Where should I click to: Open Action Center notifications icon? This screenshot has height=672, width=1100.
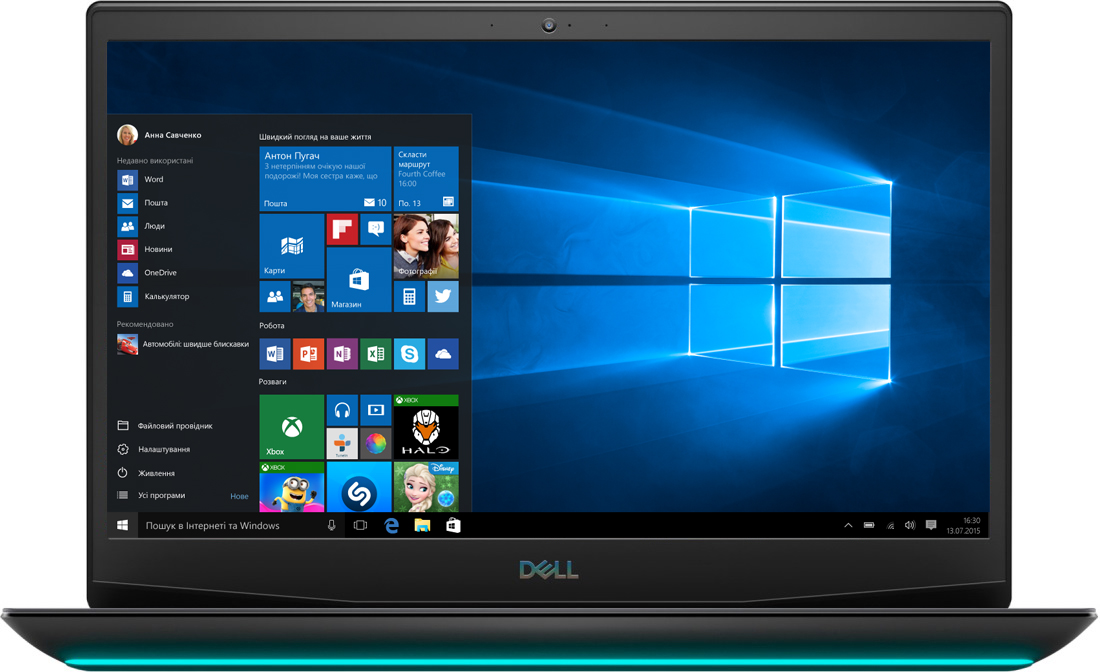click(x=931, y=525)
